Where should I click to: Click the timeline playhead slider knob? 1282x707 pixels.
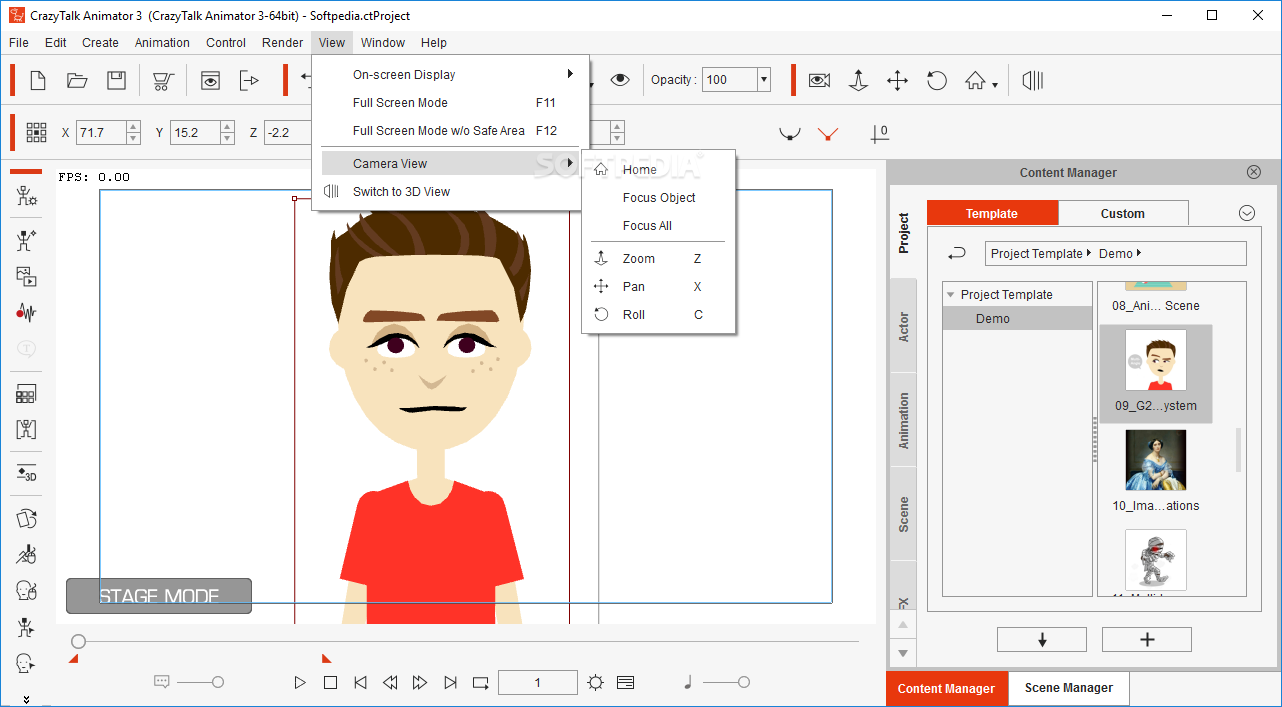click(x=78, y=641)
